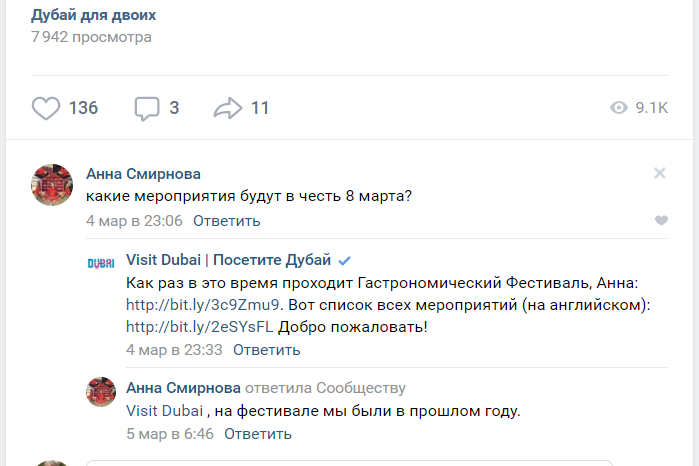Image resolution: width=699 pixels, height=466 pixels.
Task: Click Анна Смирнова's avatar in the reply
Action: click(x=101, y=391)
